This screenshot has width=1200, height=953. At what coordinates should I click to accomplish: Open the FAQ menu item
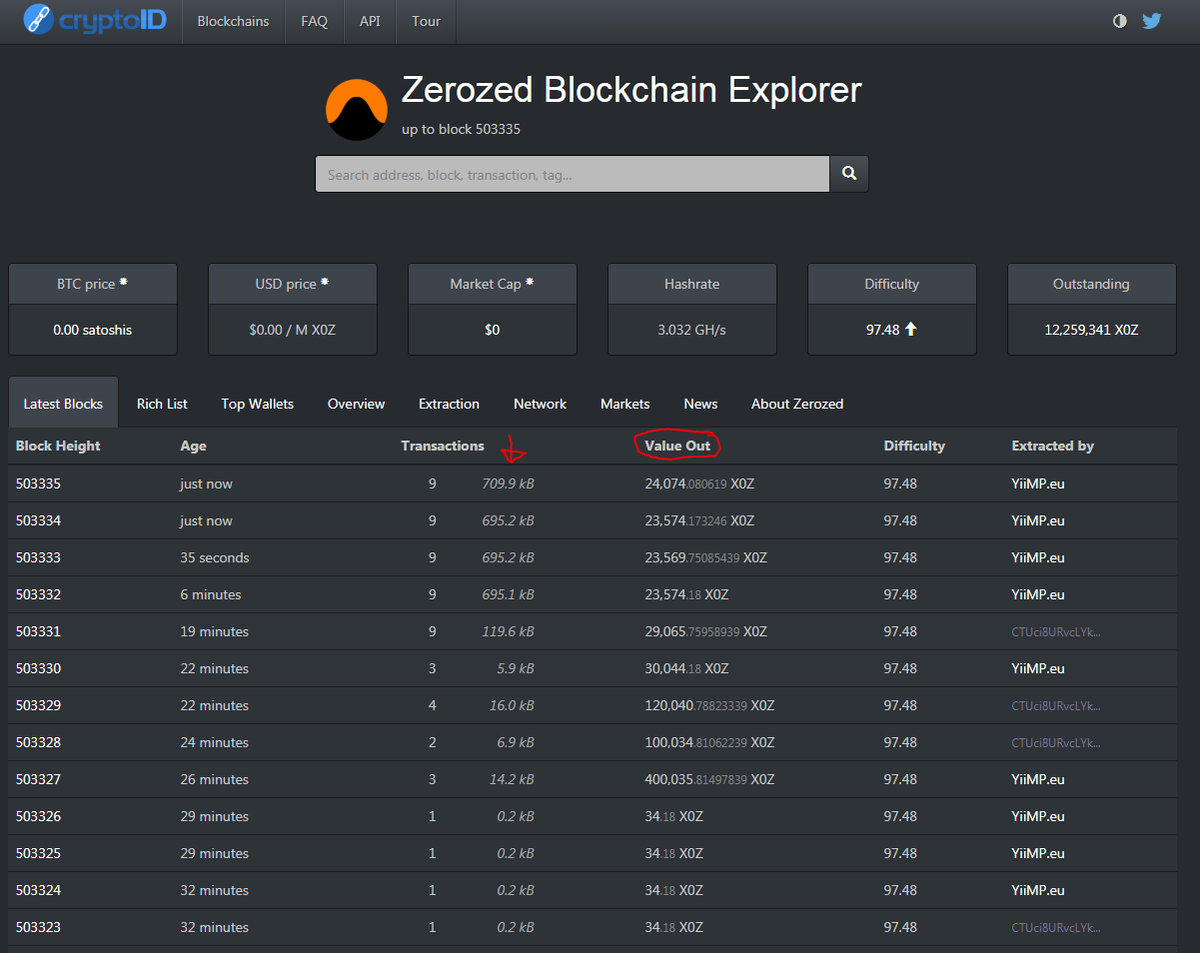coord(314,21)
